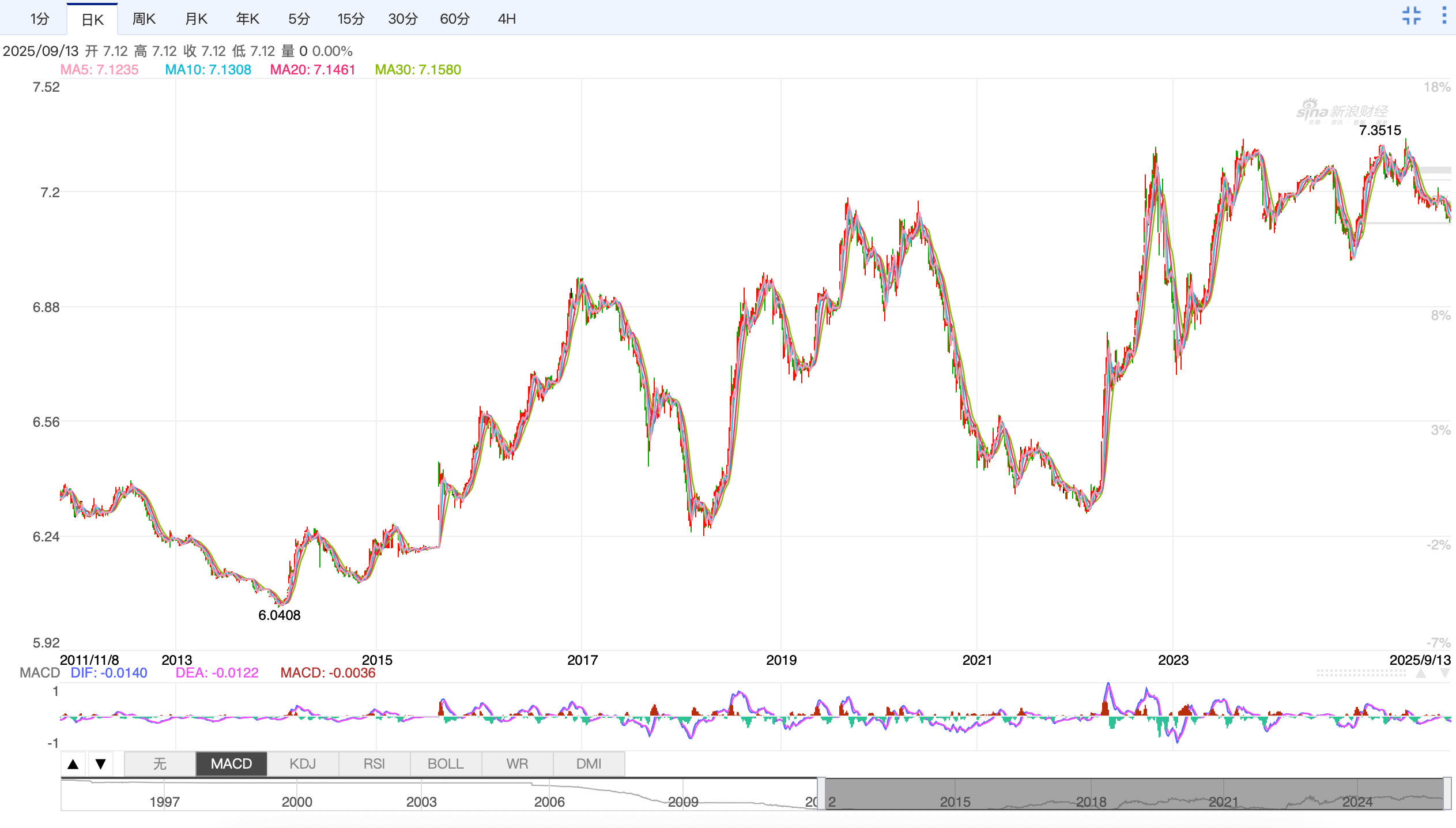Click the gray down triangle below 2025/9/13

(1444, 673)
